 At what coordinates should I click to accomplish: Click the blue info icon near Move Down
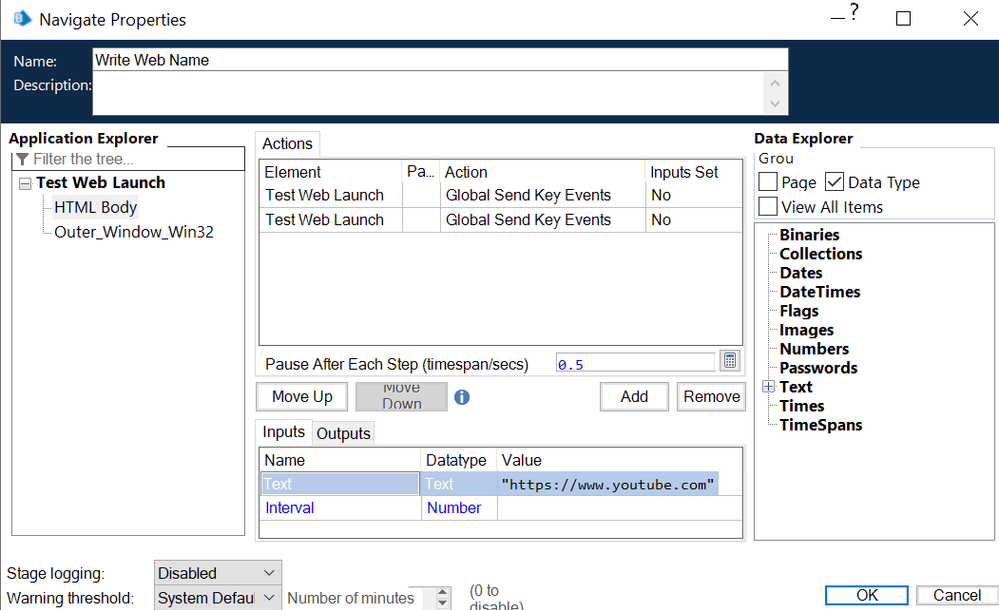[462, 397]
